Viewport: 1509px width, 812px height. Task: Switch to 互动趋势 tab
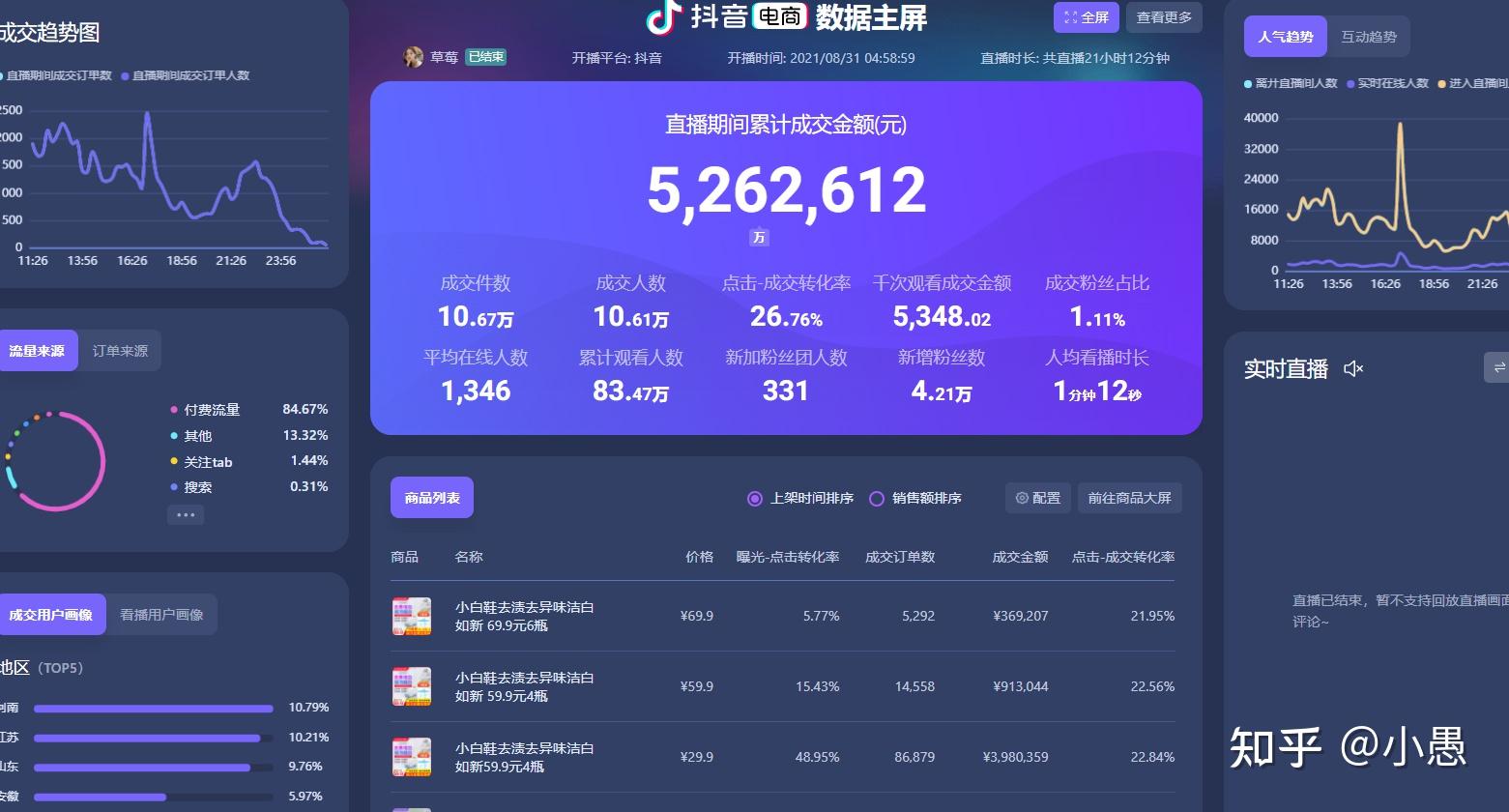[x=1369, y=37]
